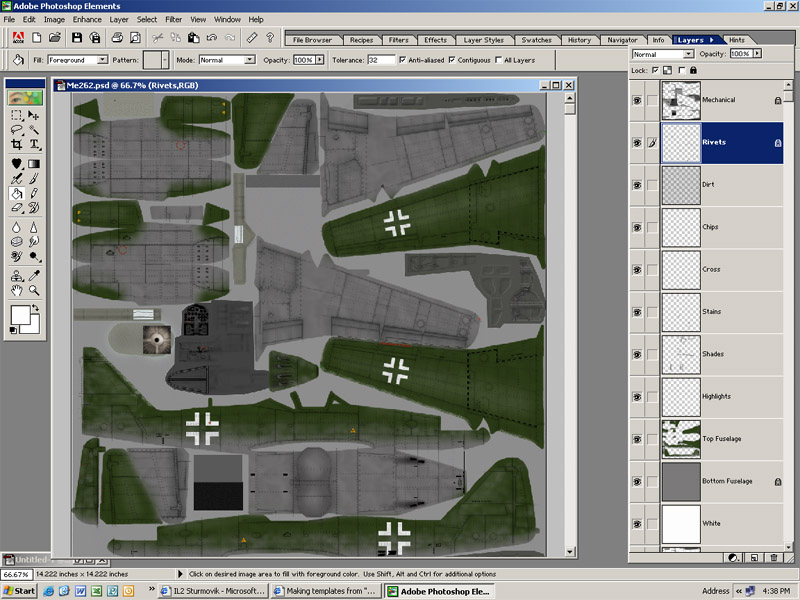Viewport: 800px width, 600px height.
Task: Enable the All Layers checkbox
Action: tap(498, 60)
